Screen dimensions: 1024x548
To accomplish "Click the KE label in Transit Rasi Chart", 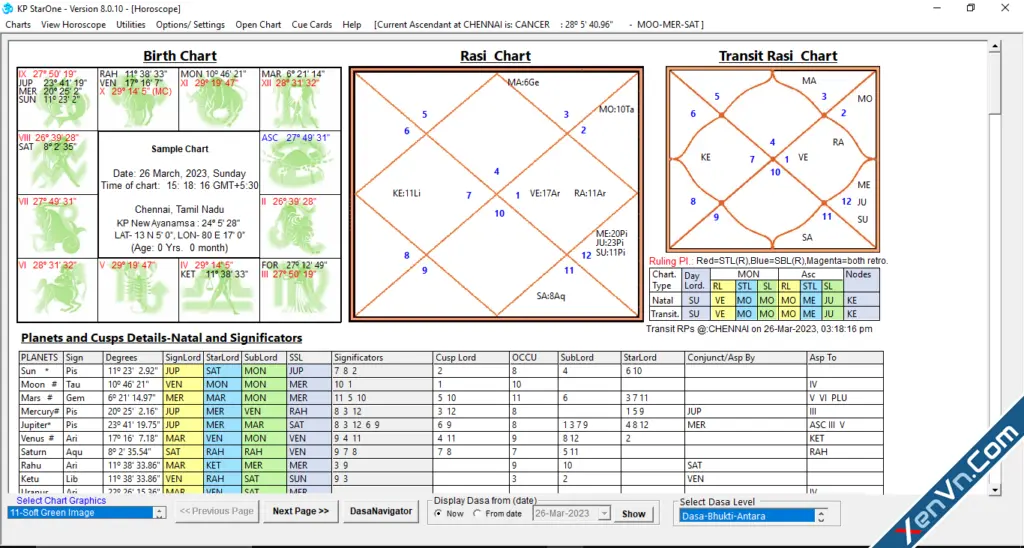I will 705,157.
